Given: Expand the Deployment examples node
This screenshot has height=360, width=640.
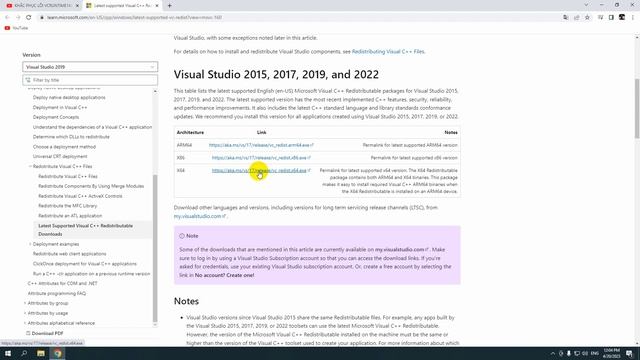Looking at the screenshot, I should pos(30,244).
